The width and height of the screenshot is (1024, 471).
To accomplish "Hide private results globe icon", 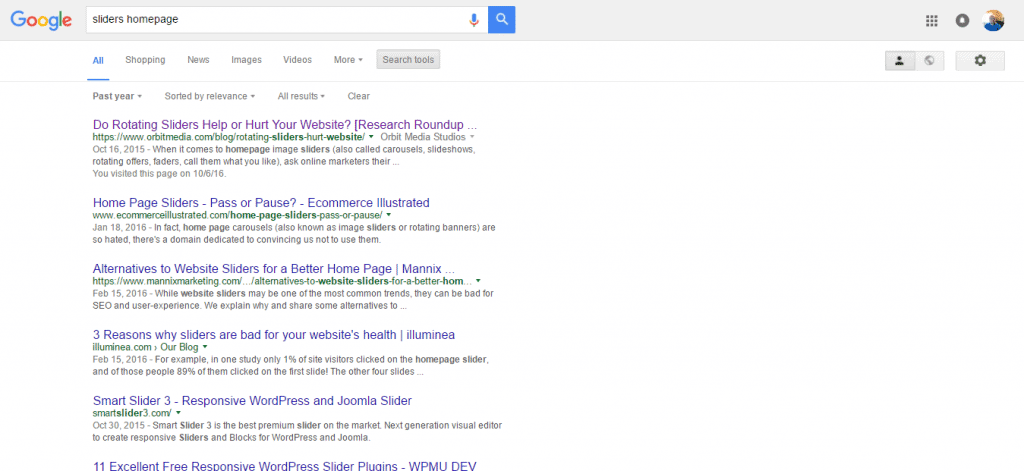I will point(929,60).
